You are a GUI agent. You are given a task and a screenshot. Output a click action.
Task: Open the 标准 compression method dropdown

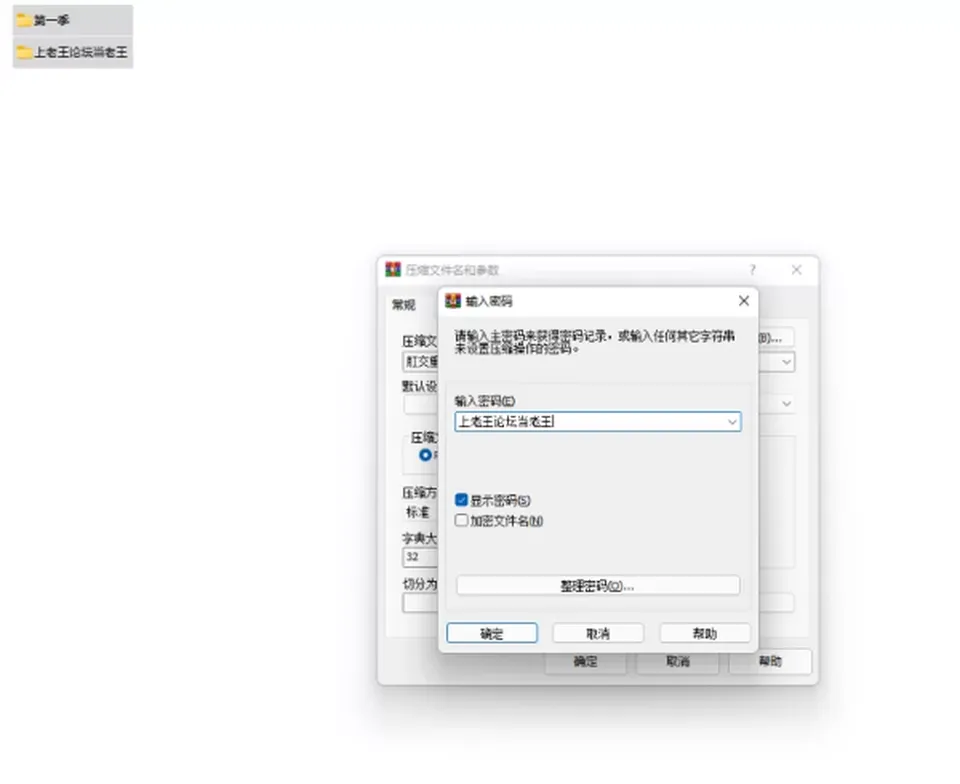419,512
